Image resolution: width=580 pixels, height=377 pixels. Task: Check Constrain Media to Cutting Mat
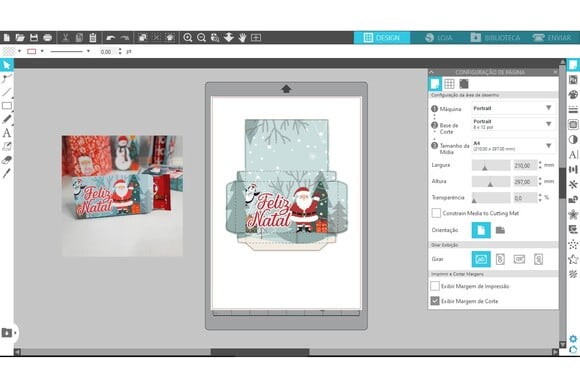point(436,213)
